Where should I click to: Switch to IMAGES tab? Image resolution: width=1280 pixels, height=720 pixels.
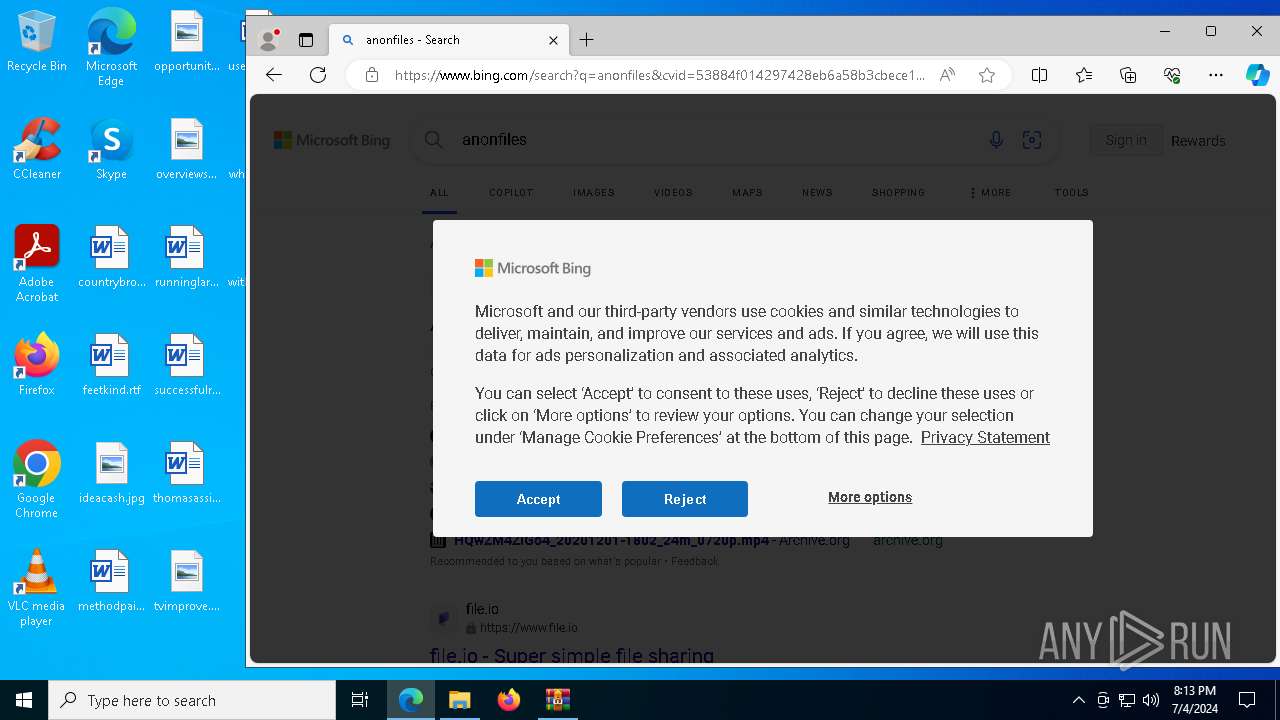tap(594, 192)
